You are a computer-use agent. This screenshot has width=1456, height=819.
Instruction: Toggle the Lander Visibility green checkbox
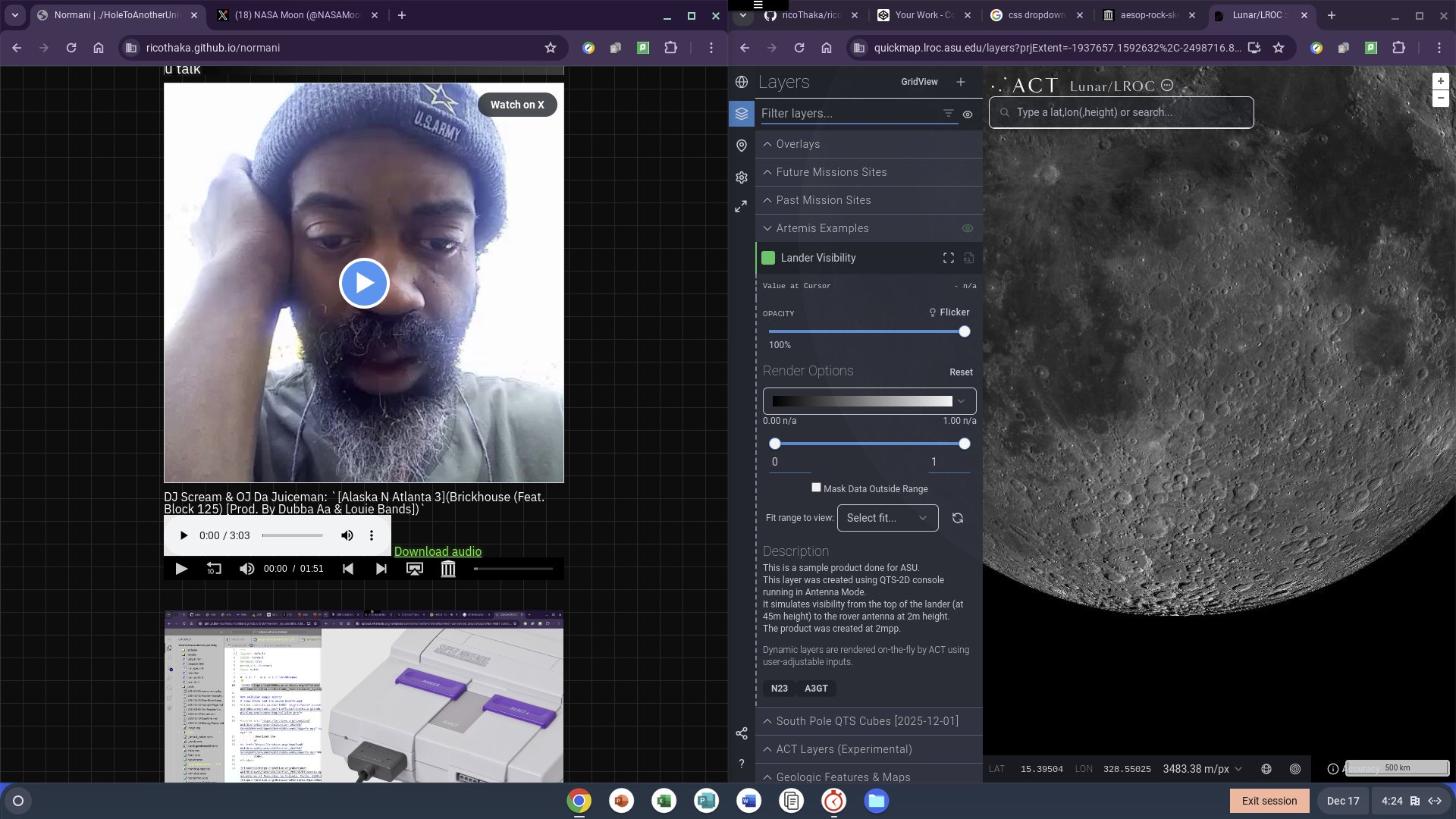click(x=768, y=258)
